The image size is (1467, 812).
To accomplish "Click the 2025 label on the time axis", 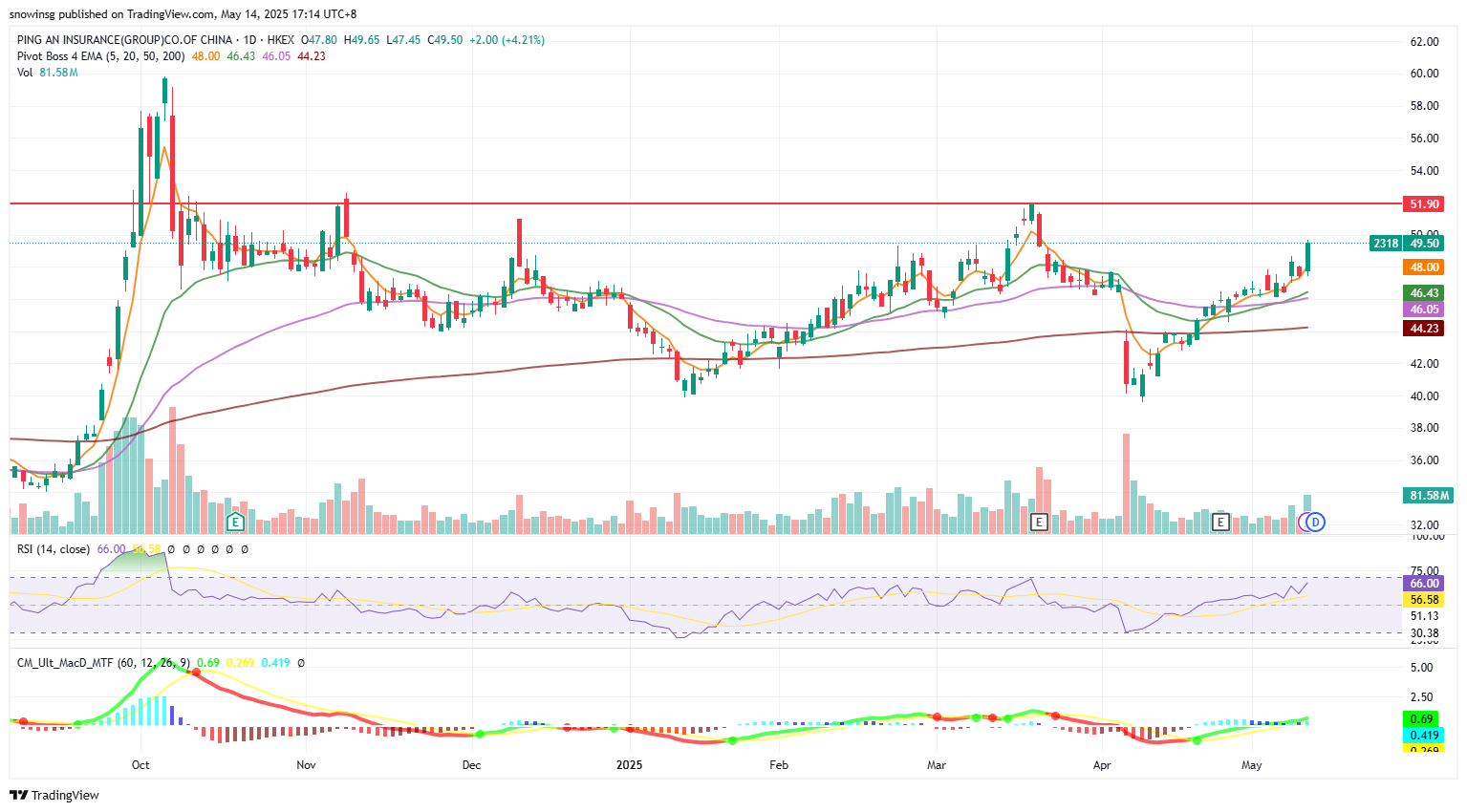I will pos(629,765).
